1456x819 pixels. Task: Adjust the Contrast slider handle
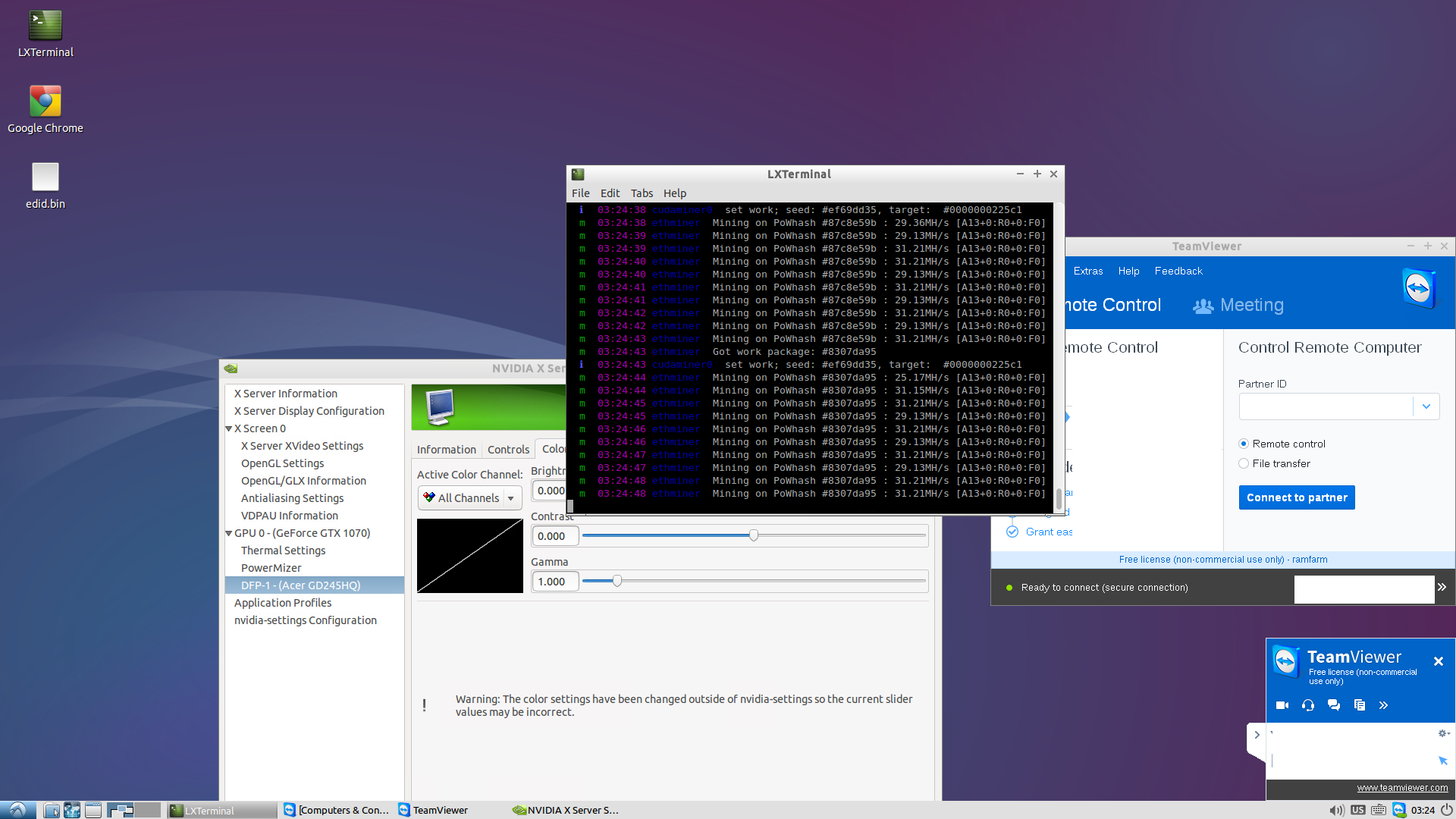coord(754,535)
